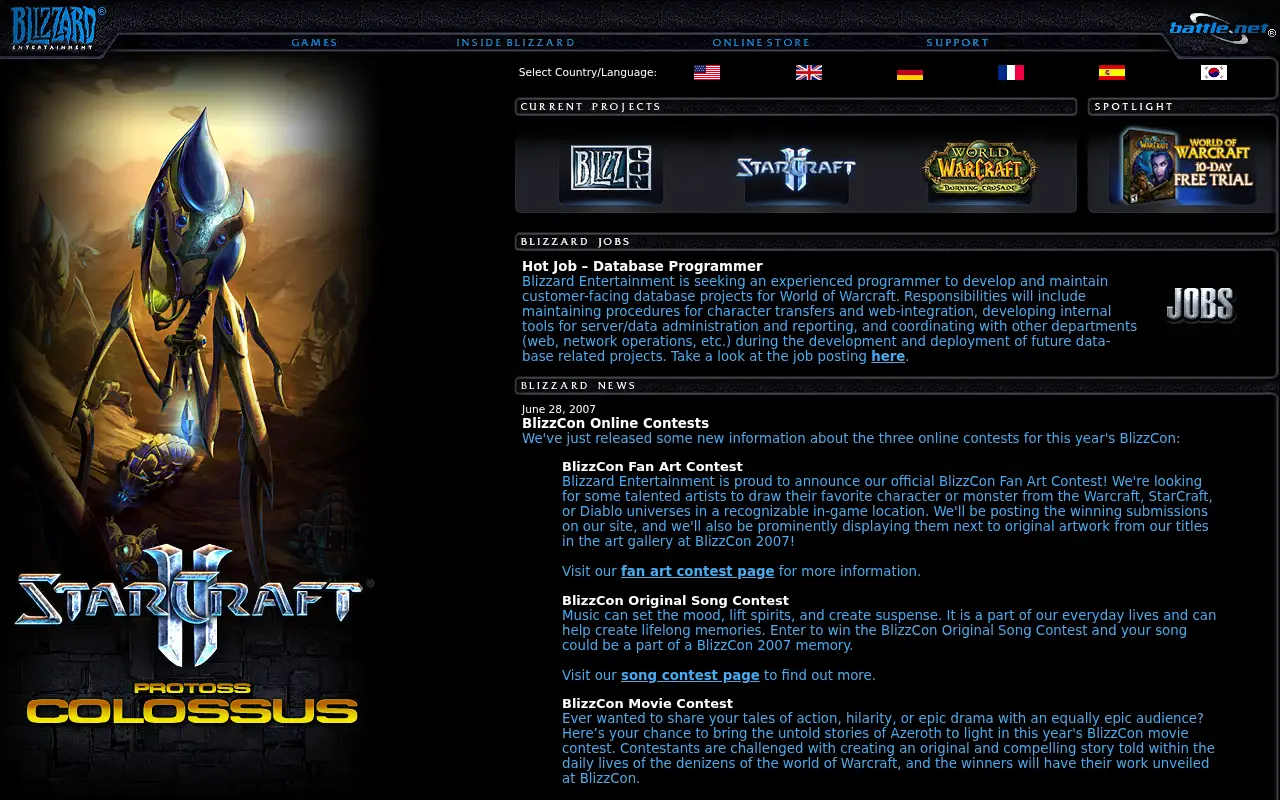Viewport: 1280px width, 800px height.
Task: Click the BlizzCon Original Song Contest heading
Action: [x=675, y=601]
